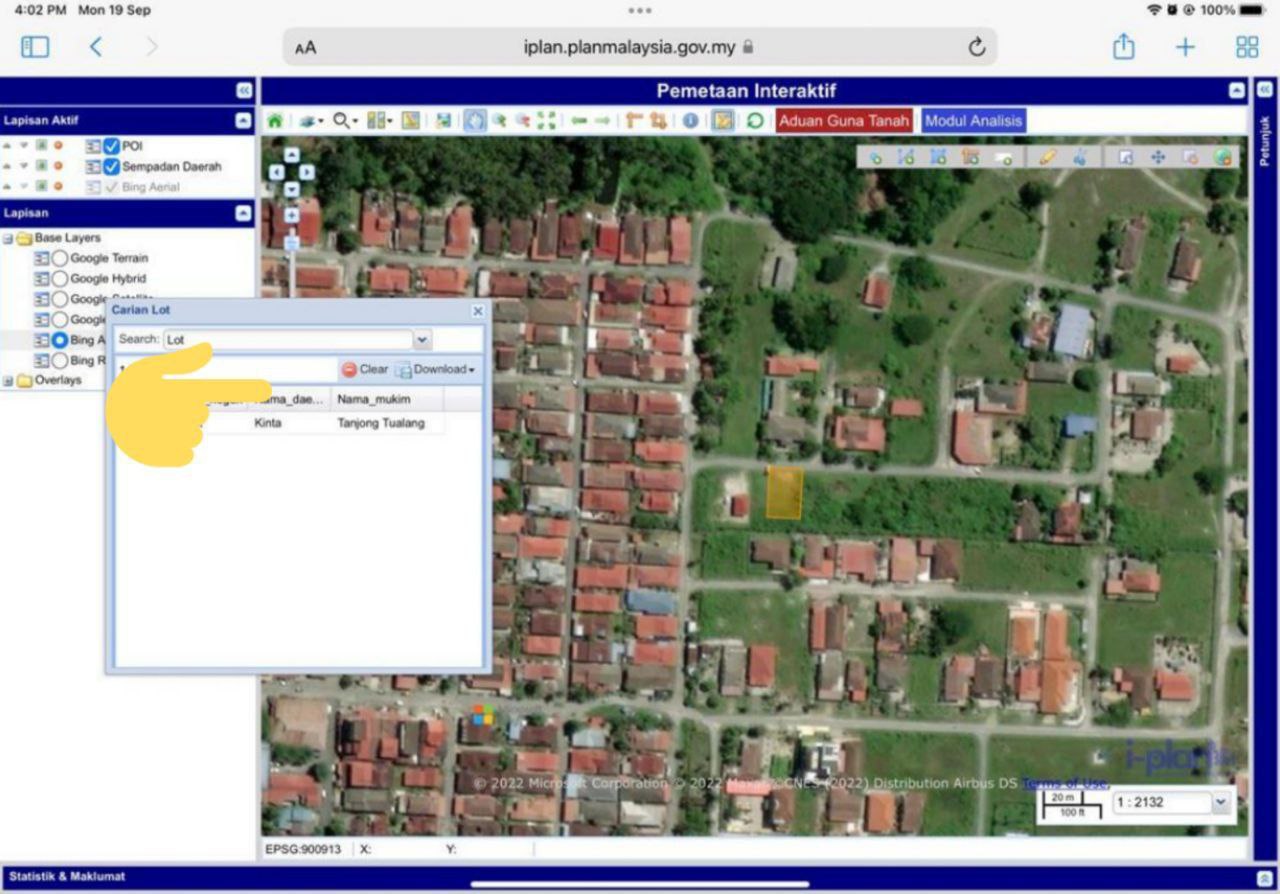1280x894 pixels.
Task: Select the pan hand tool
Action: pos(474,121)
